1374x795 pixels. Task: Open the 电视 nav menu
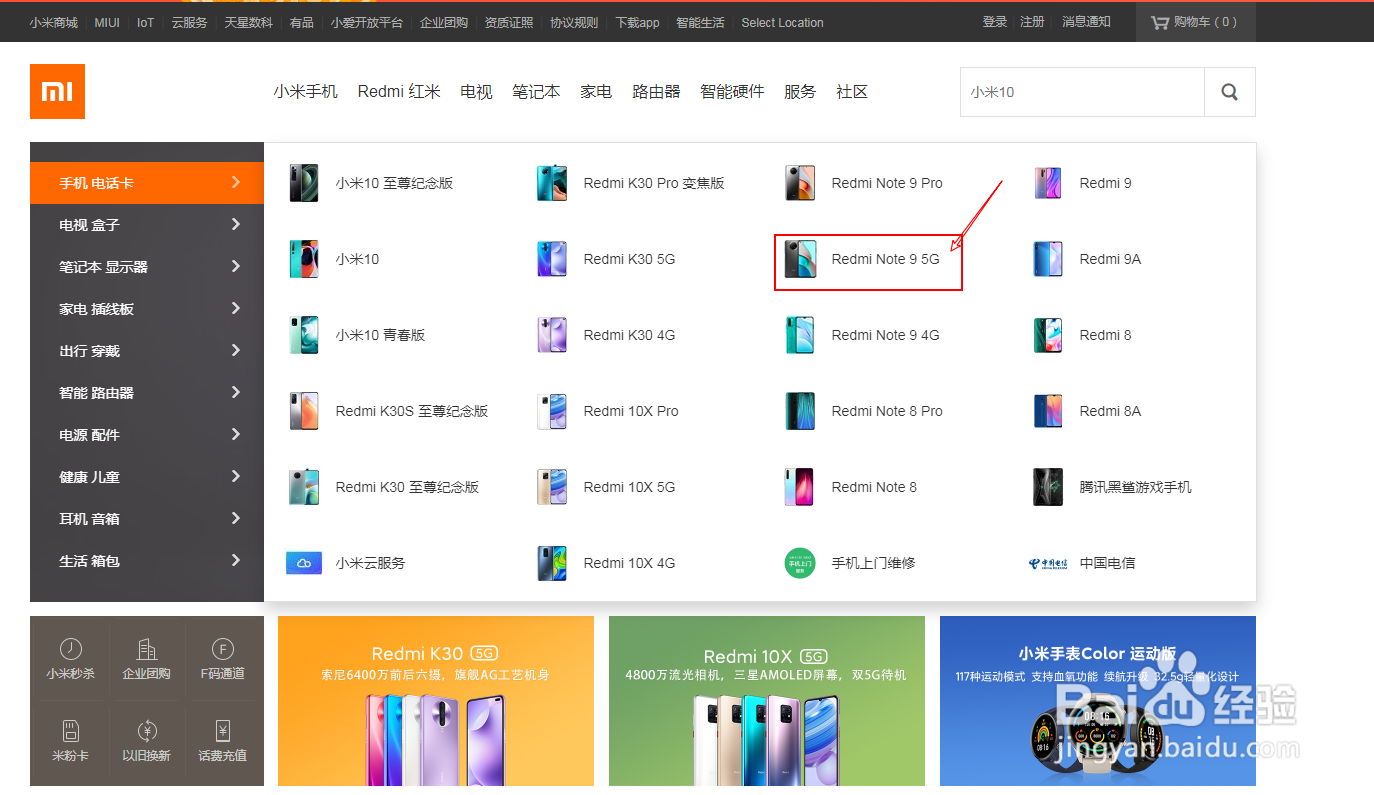476,92
